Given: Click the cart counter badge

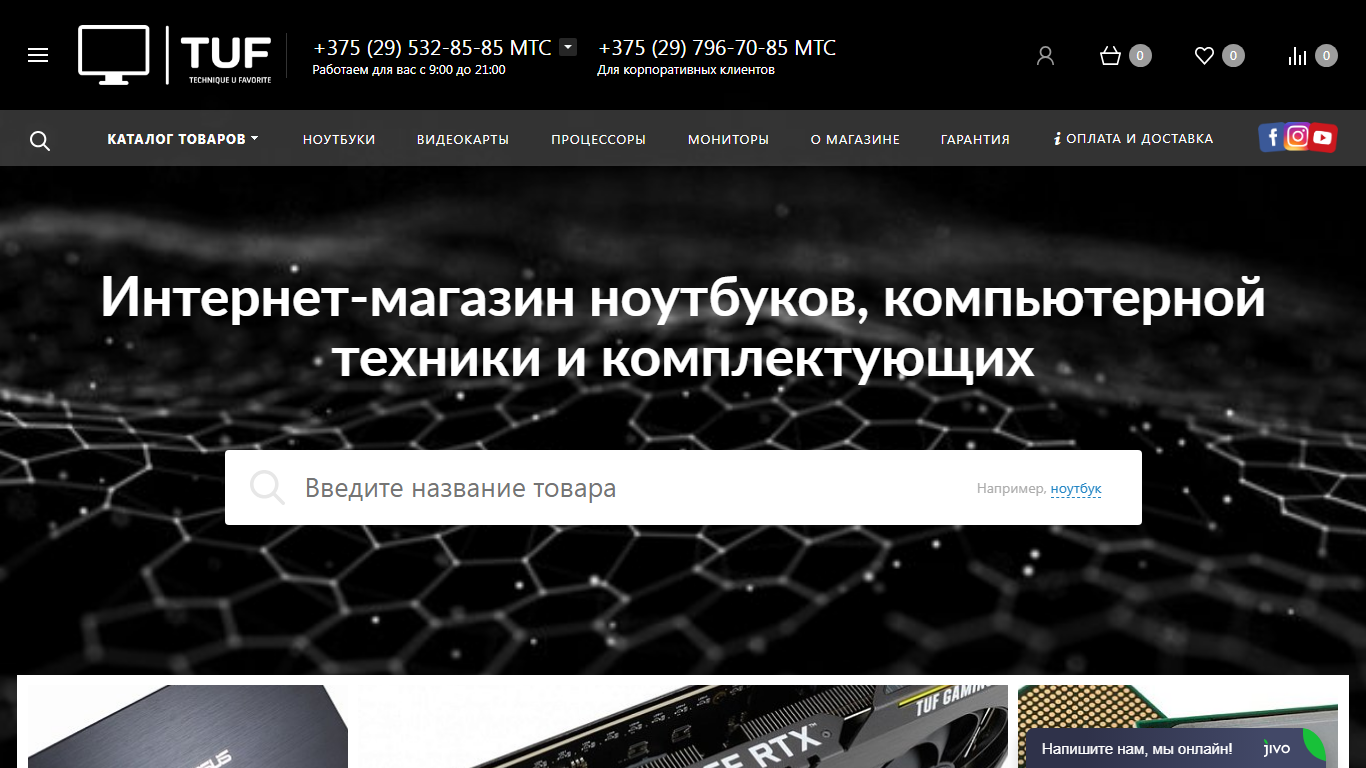Looking at the screenshot, I should pos(1140,56).
